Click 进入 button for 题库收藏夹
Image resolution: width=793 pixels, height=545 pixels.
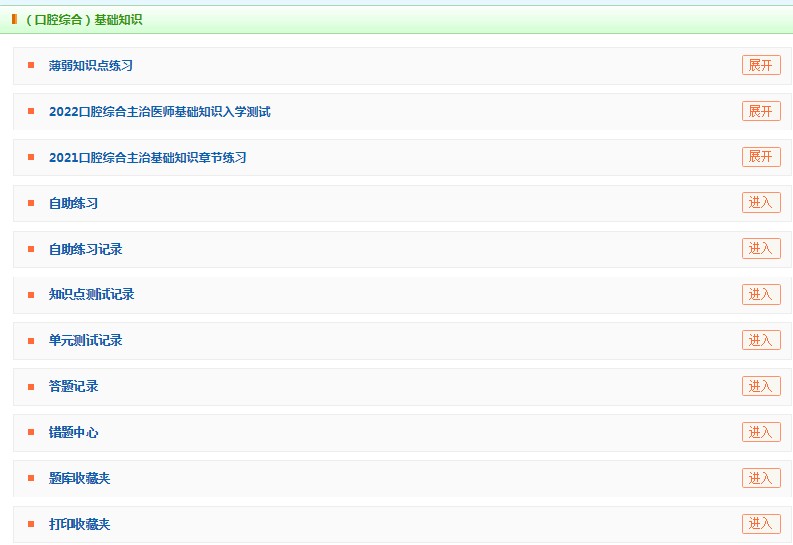pos(761,478)
